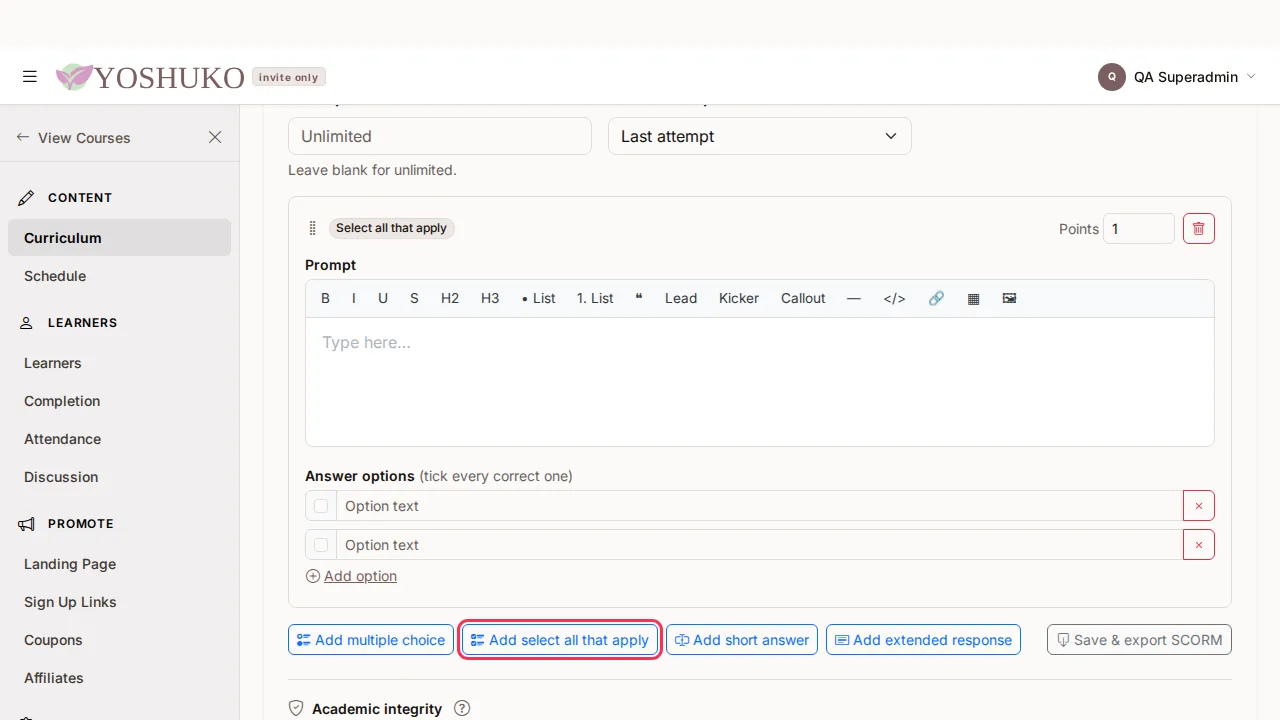Viewport: 1280px width, 720px height.
Task: Add a multiple choice question
Action: tap(371, 640)
